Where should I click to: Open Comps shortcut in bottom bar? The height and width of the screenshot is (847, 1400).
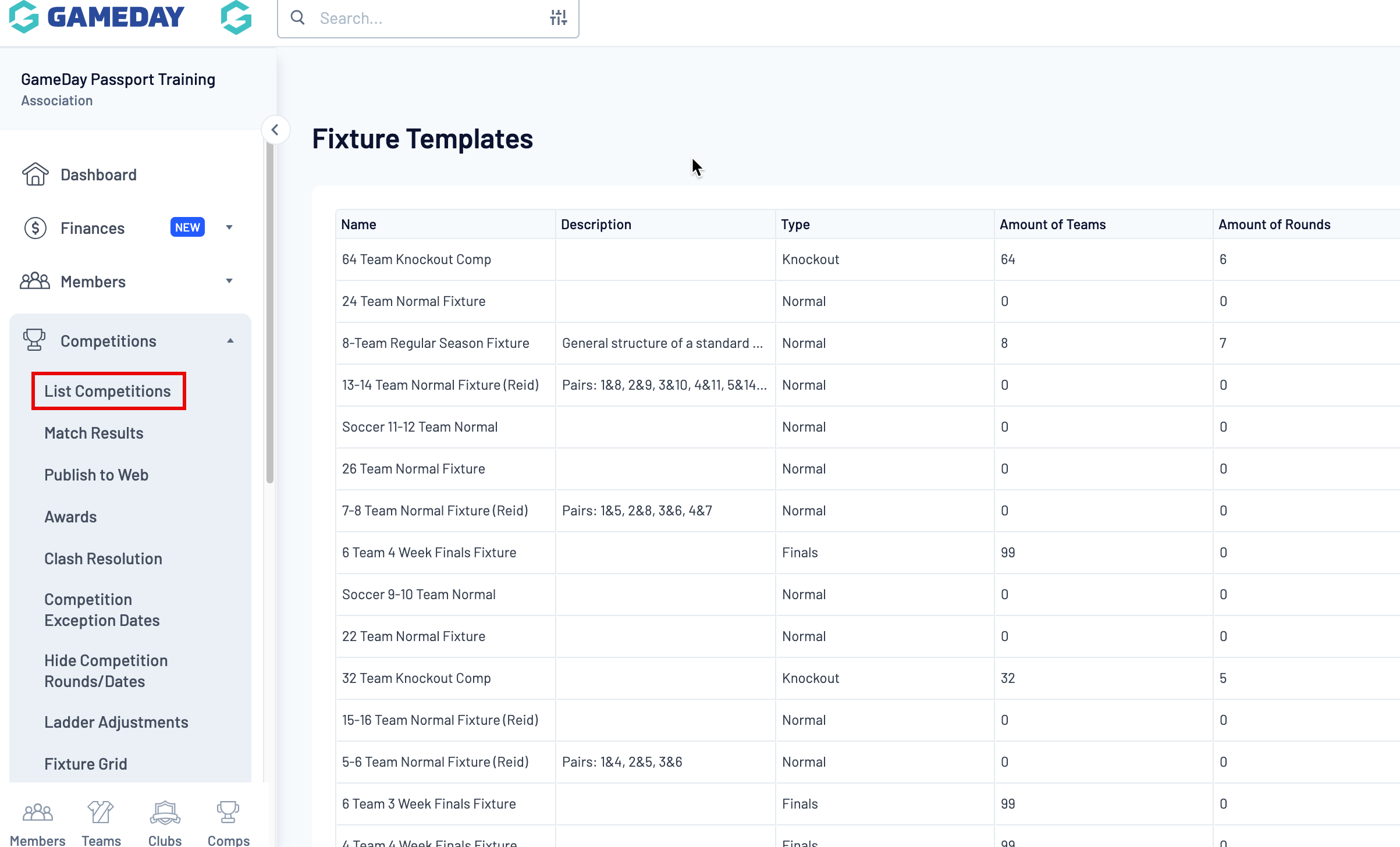coord(228,823)
